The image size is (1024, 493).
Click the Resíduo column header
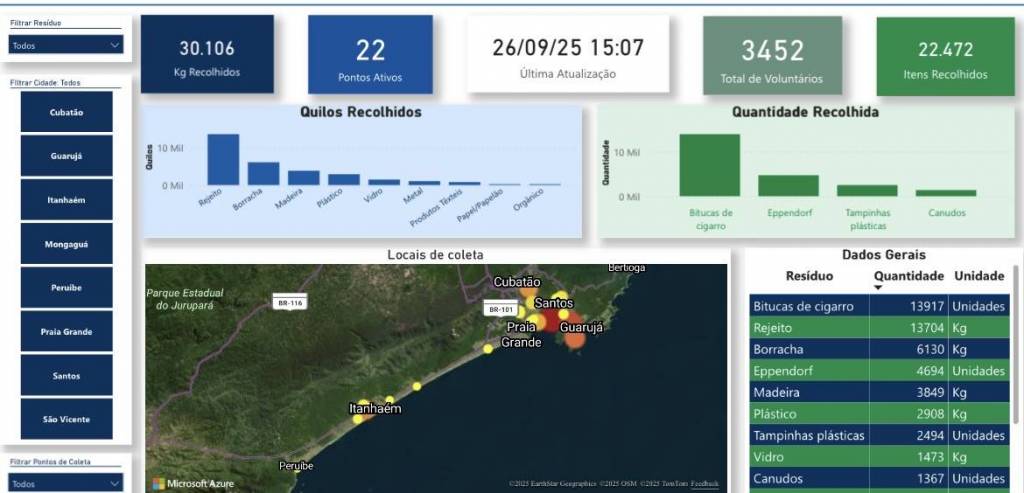[x=809, y=275]
